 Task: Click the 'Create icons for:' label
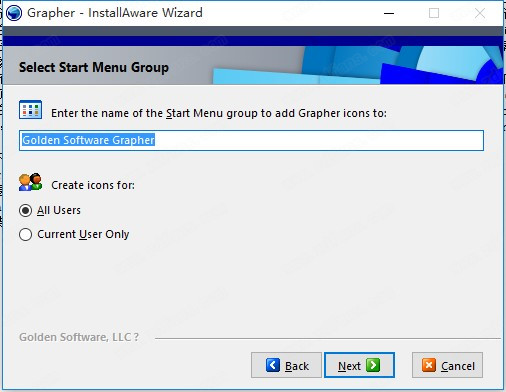[93, 185]
